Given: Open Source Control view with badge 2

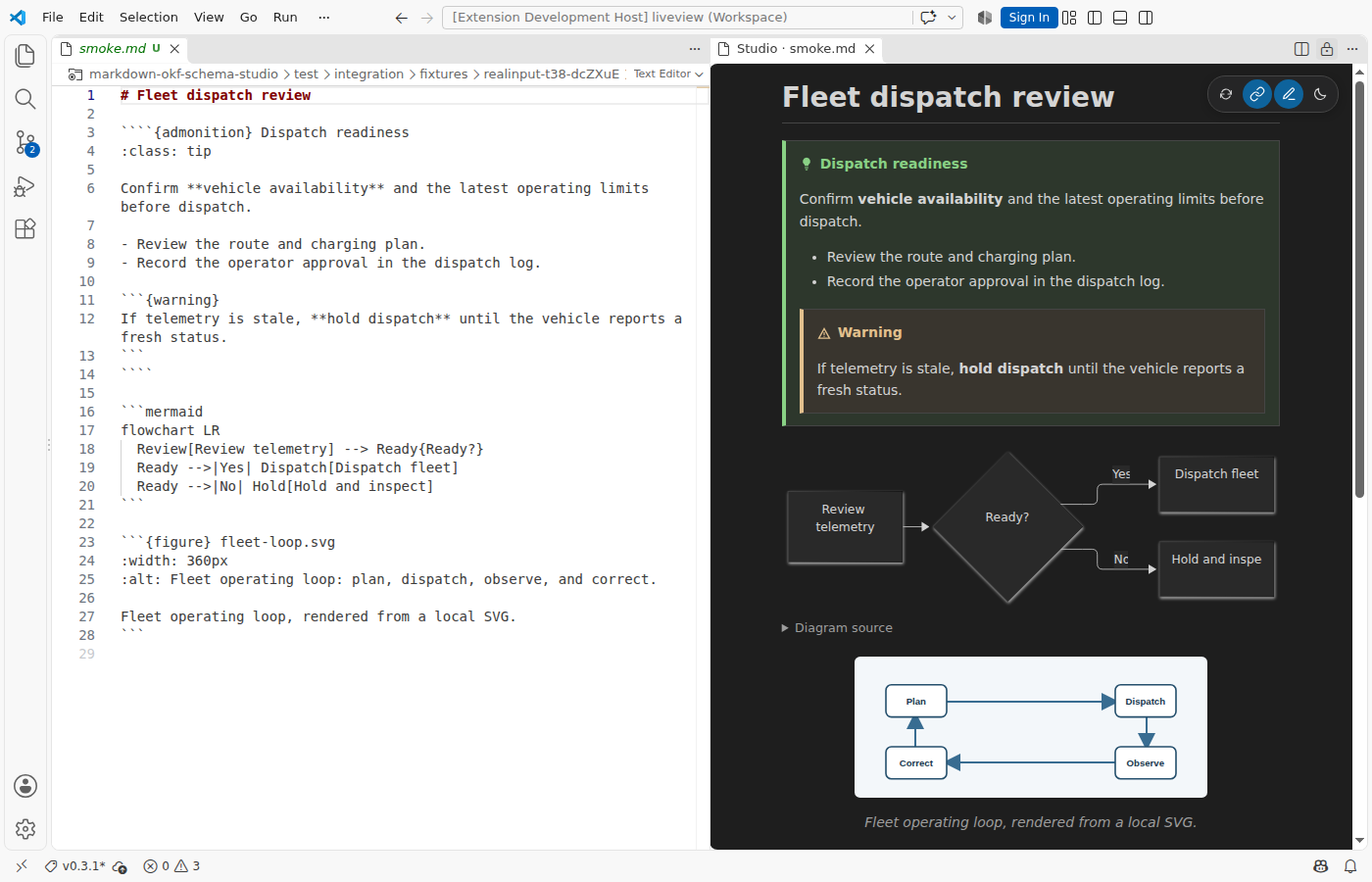Looking at the screenshot, I should point(25,143).
